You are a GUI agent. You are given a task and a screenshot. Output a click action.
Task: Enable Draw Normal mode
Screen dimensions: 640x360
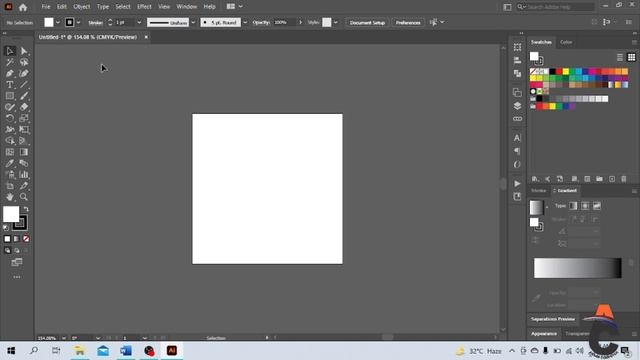click(x=7, y=250)
